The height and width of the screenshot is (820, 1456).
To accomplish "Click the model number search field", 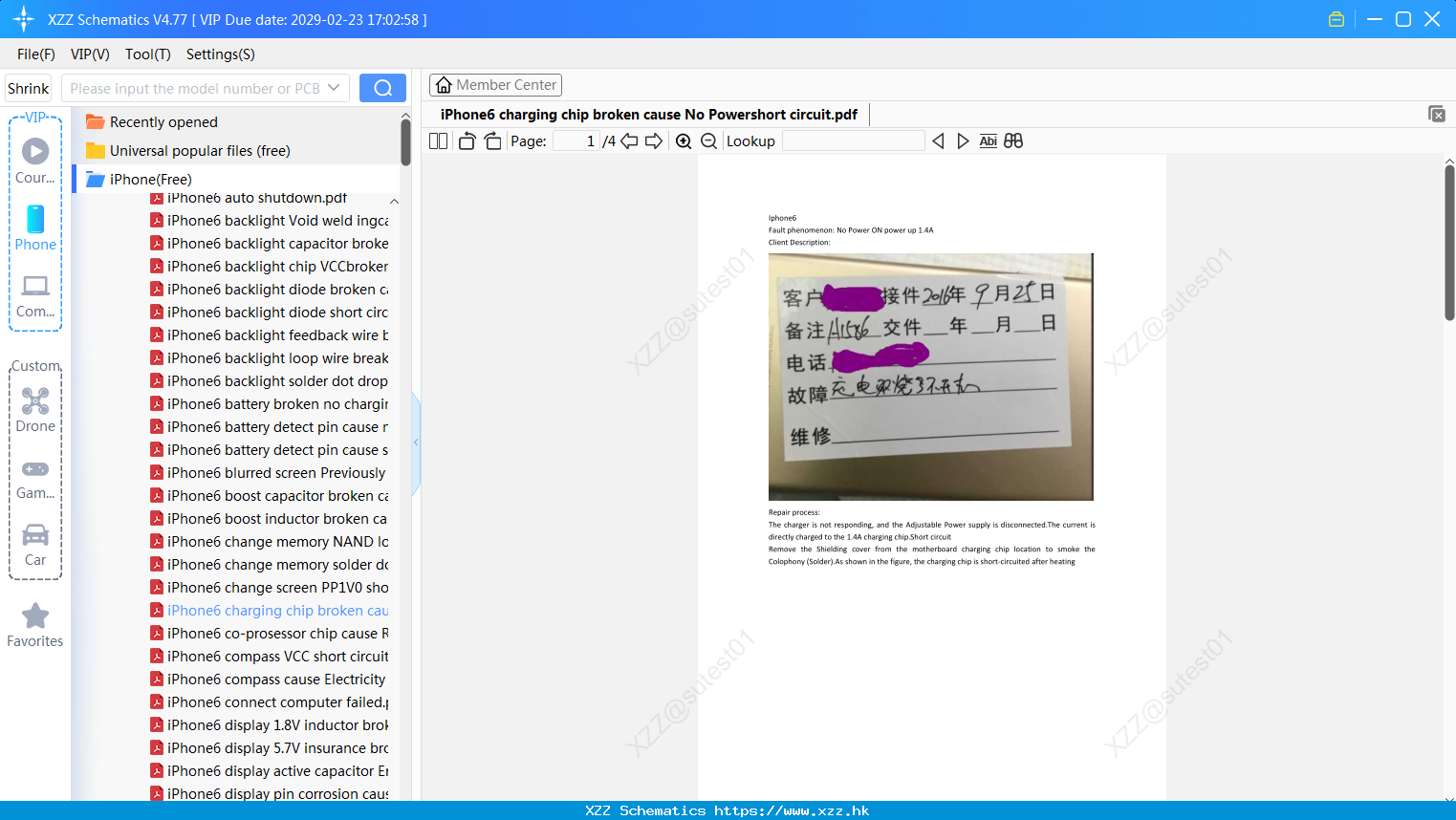I will click(x=194, y=88).
